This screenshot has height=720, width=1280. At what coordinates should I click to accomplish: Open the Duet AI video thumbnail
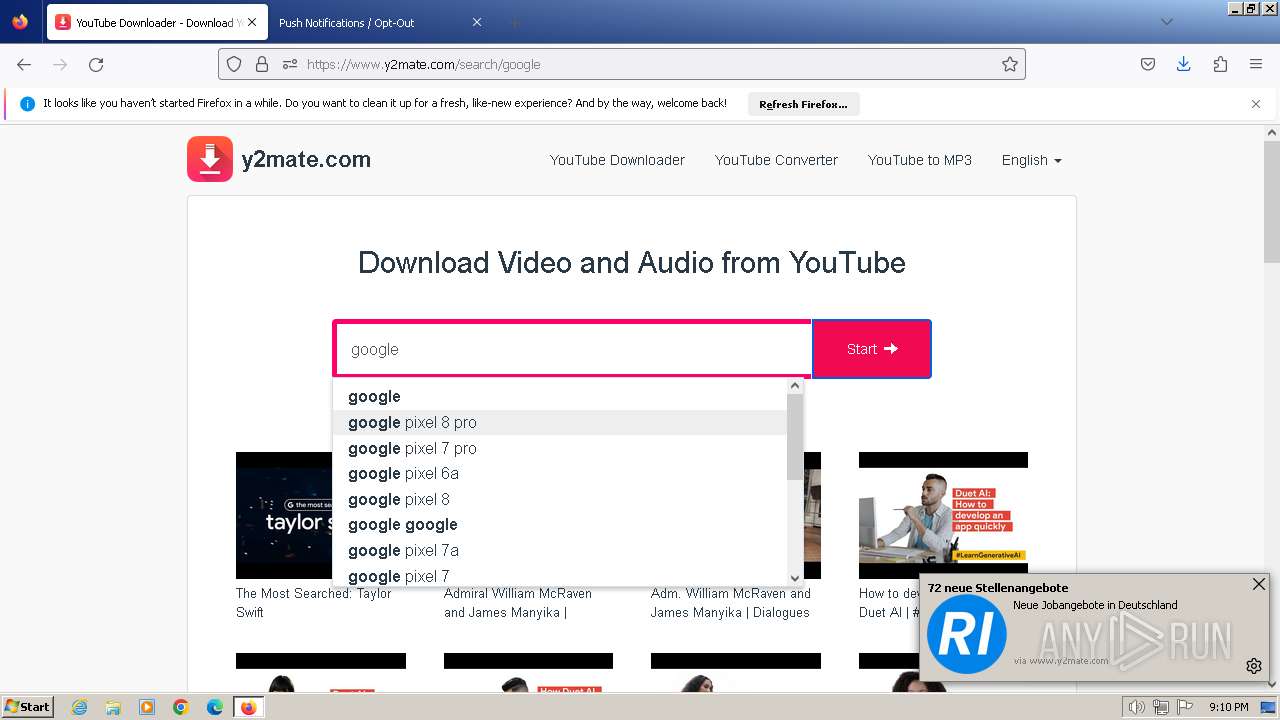click(x=943, y=515)
